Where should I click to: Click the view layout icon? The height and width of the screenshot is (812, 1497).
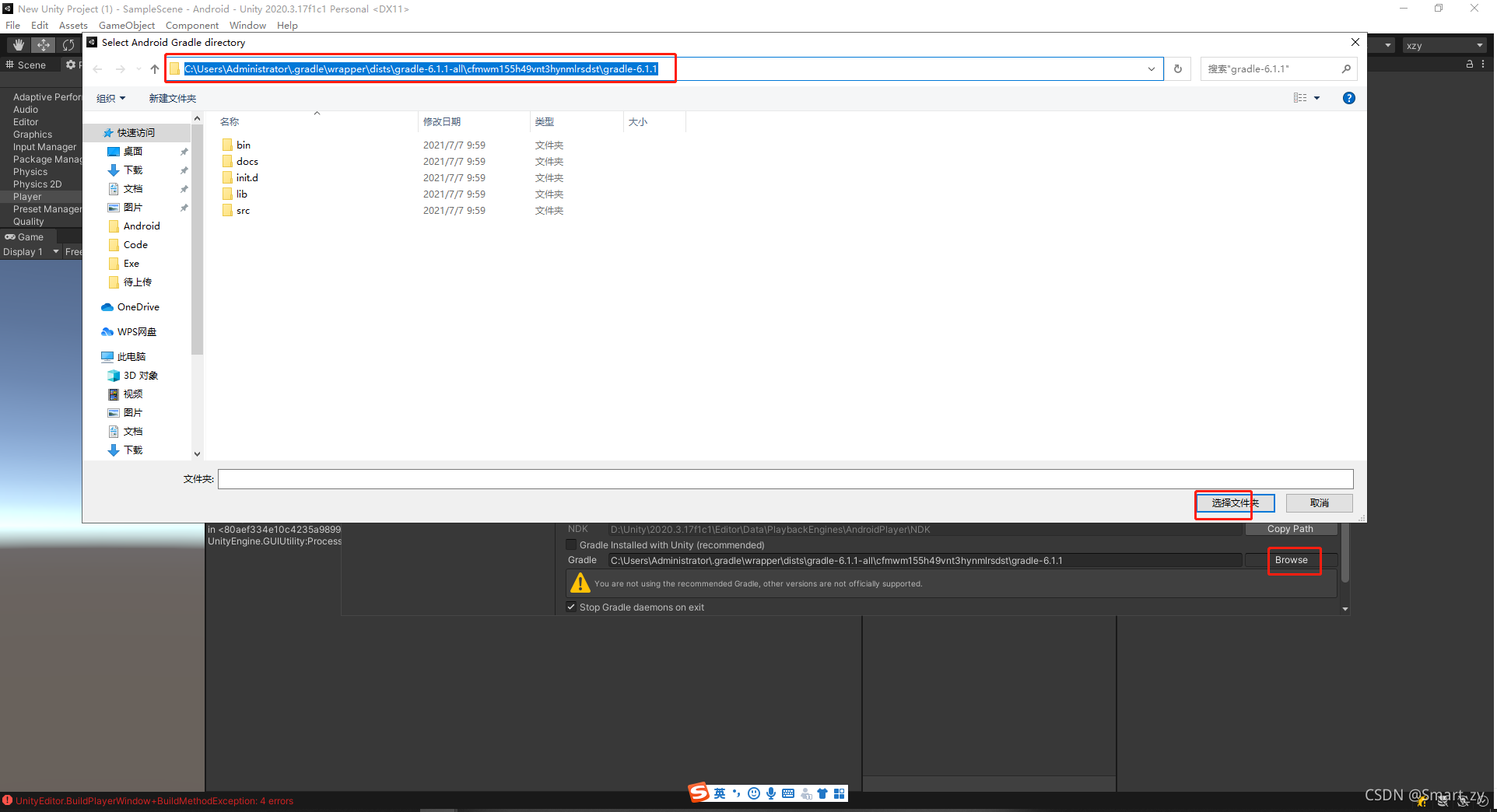coord(1300,98)
